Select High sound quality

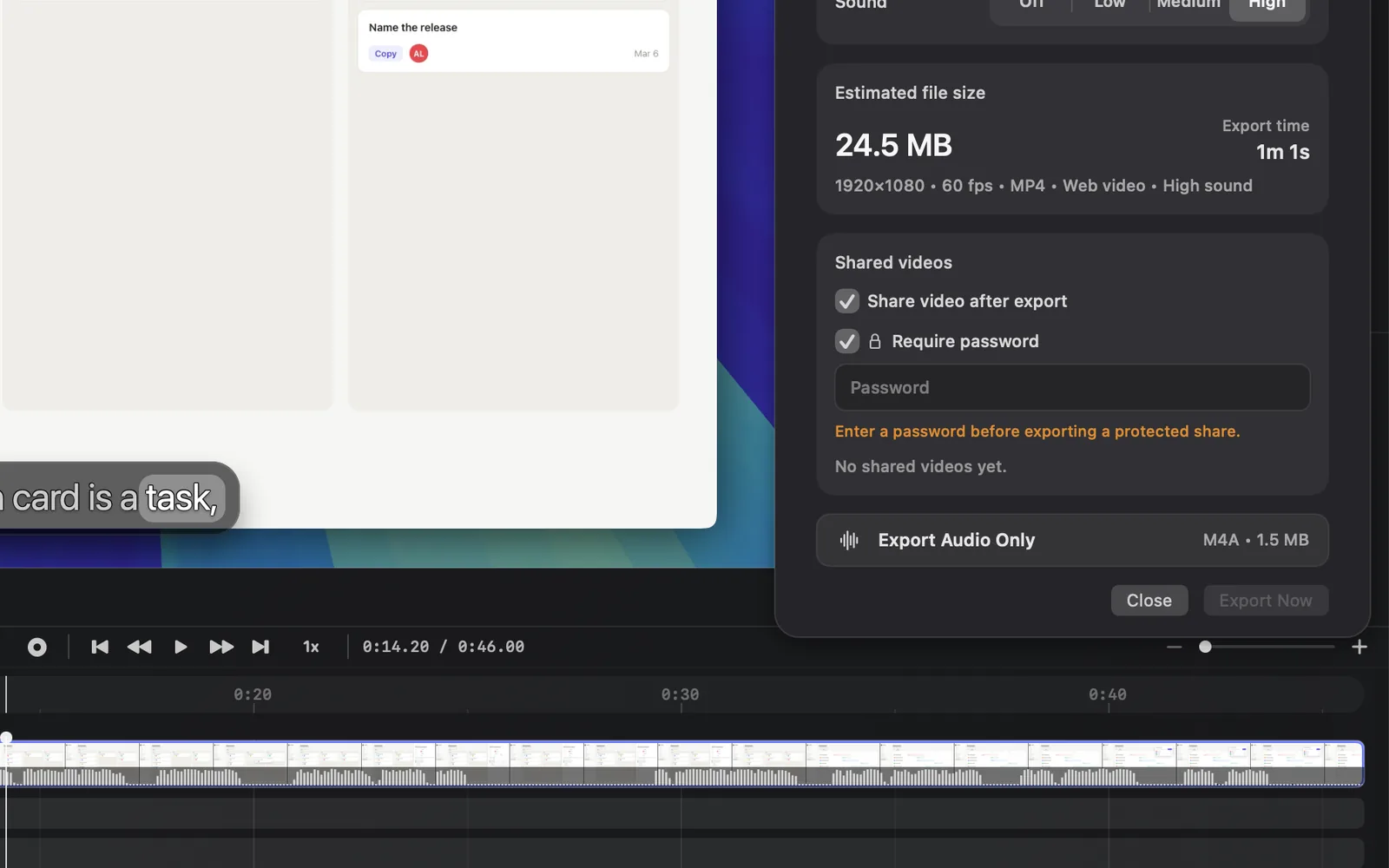tap(1267, 5)
